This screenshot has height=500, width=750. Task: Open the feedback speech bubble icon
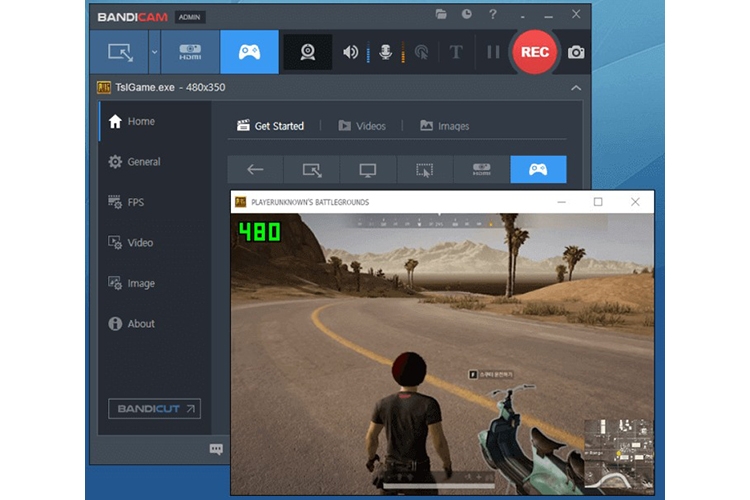pos(216,449)
